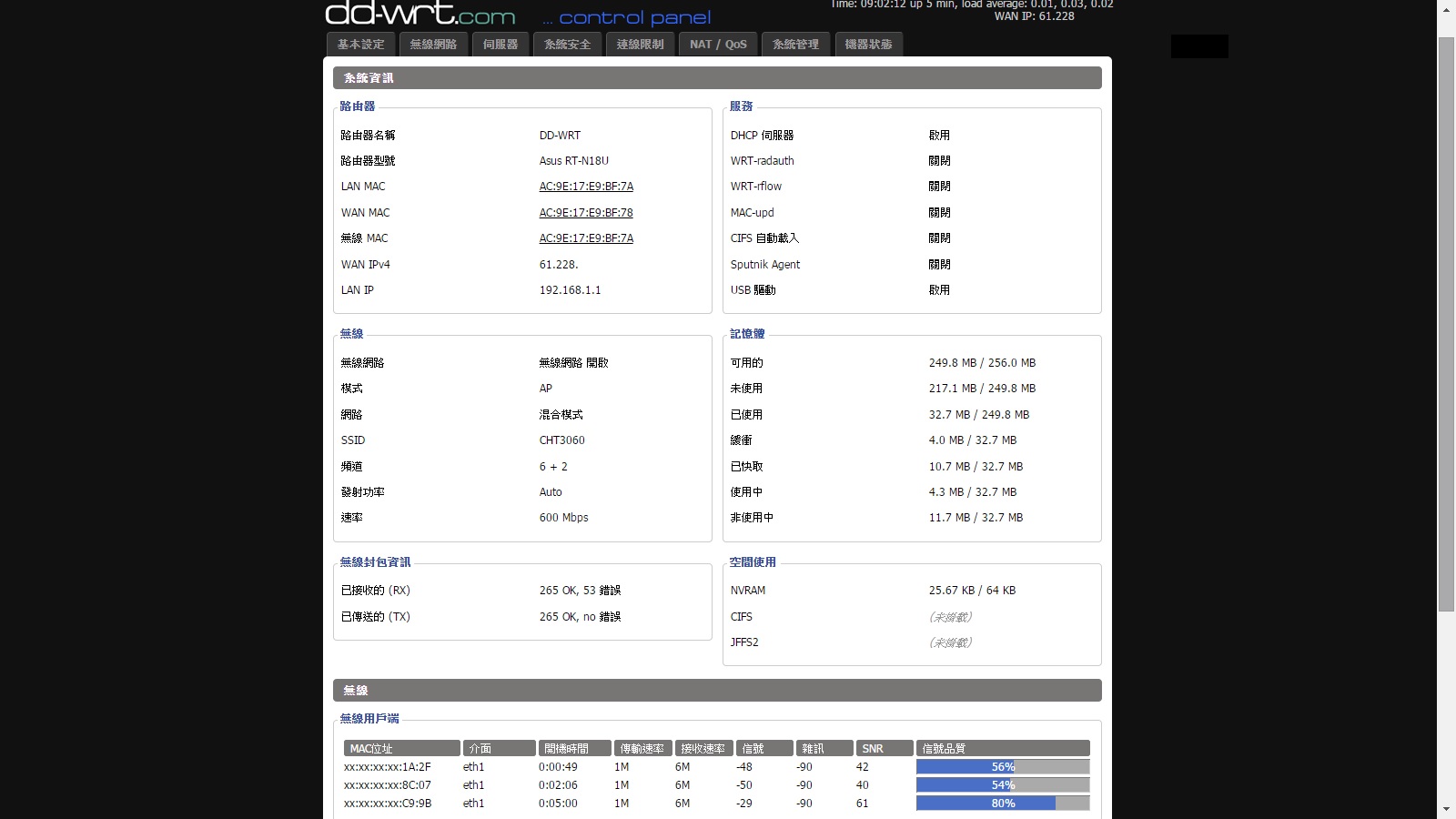Click the 可用的 memory value 249.8 MB / 256.0 MB
The height and width of the screenshot is (819, 1456).
pos(982,363)
